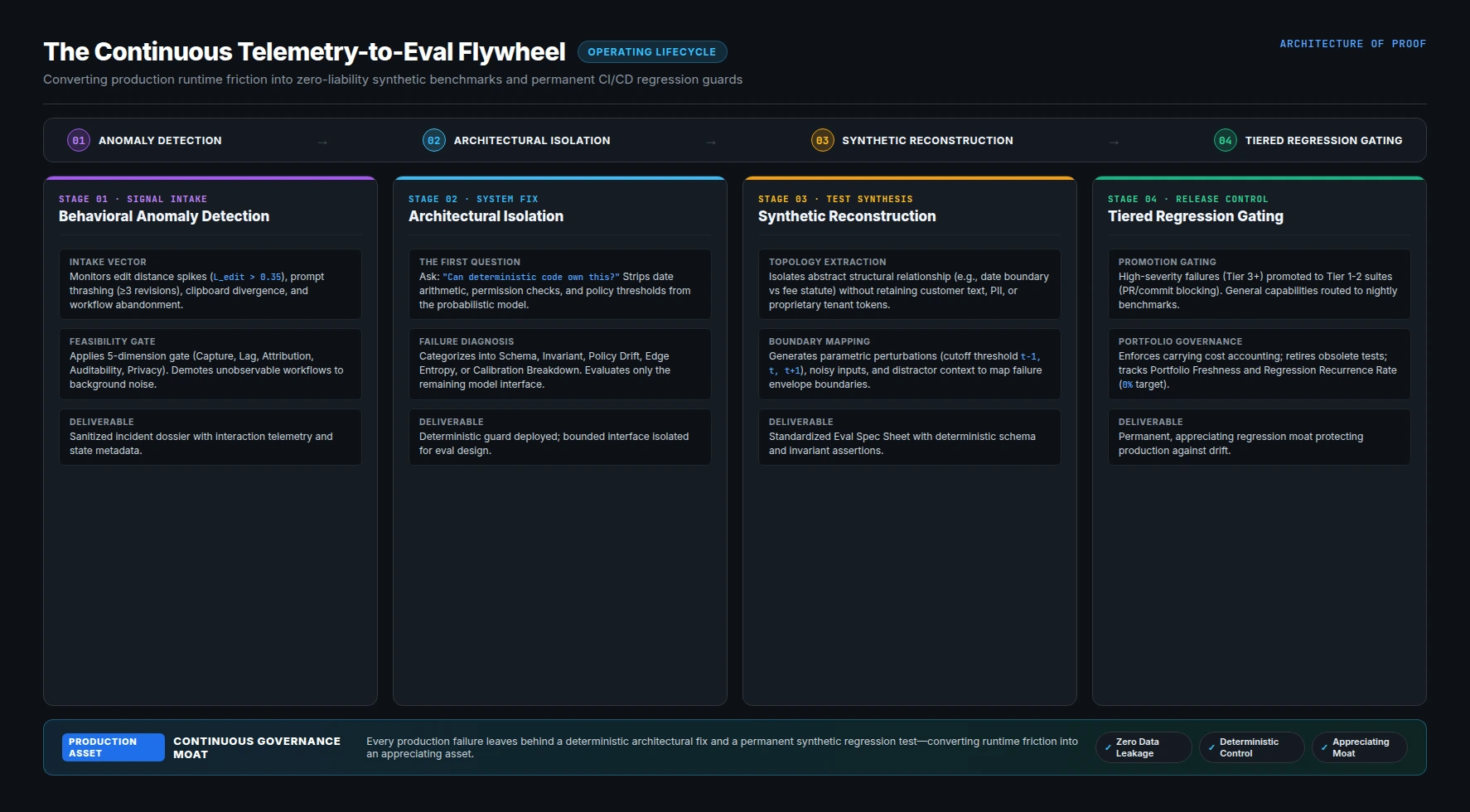Click the PORTFOLIO GOVERNANCE card title

tap(1180, 341)
